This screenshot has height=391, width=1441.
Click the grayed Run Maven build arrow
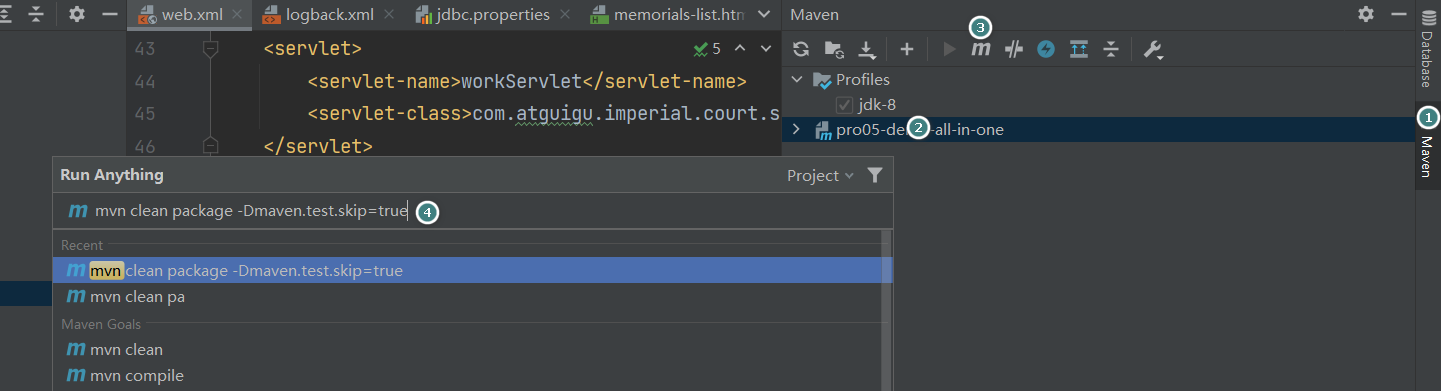coord(949,49)
